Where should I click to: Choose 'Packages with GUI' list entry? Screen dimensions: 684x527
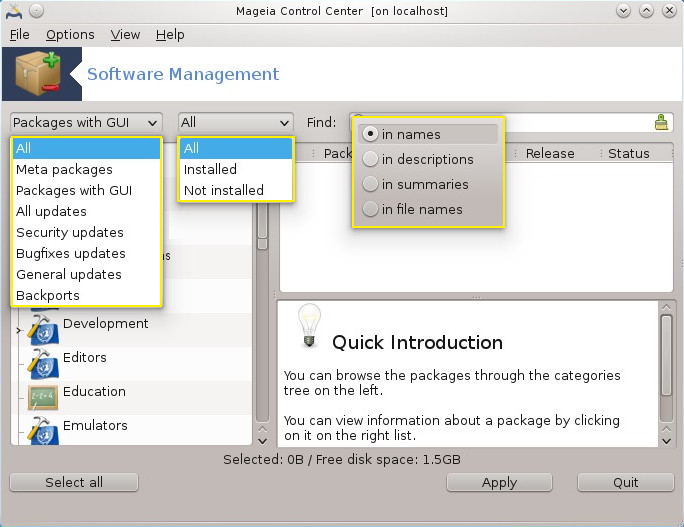(86, 190)
